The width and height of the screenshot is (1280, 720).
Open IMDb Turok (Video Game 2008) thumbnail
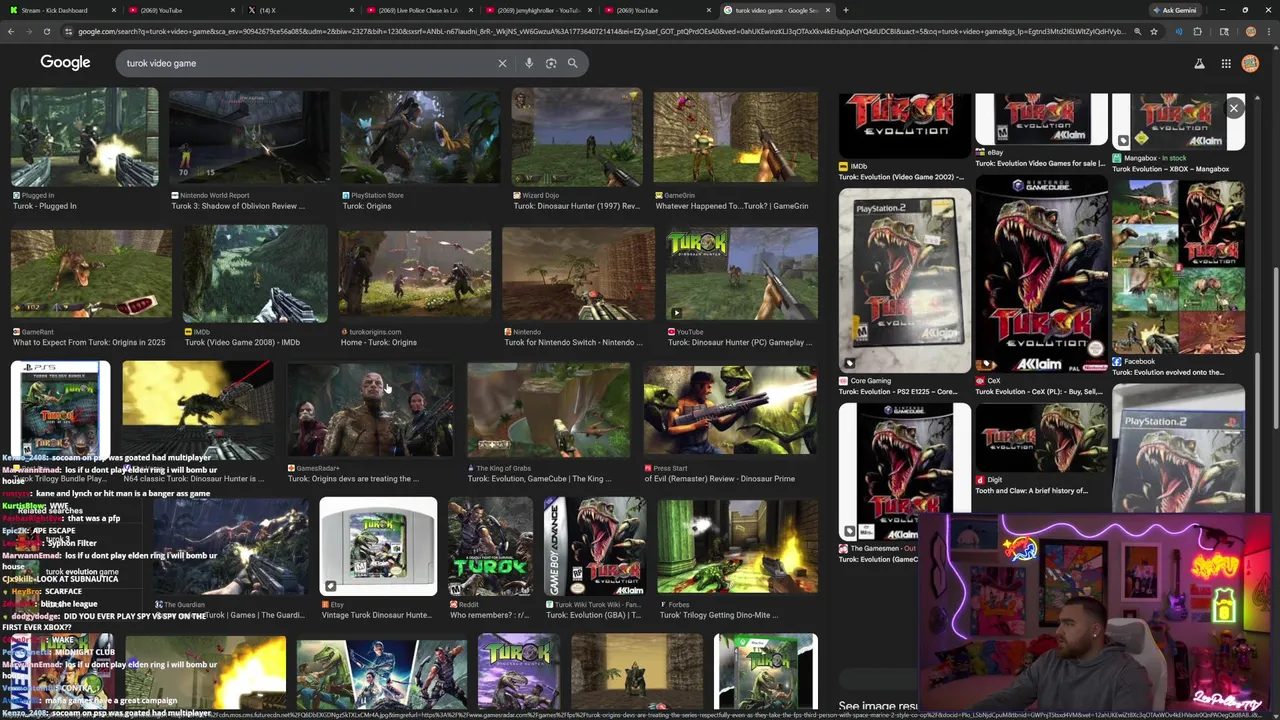point(255,275)
